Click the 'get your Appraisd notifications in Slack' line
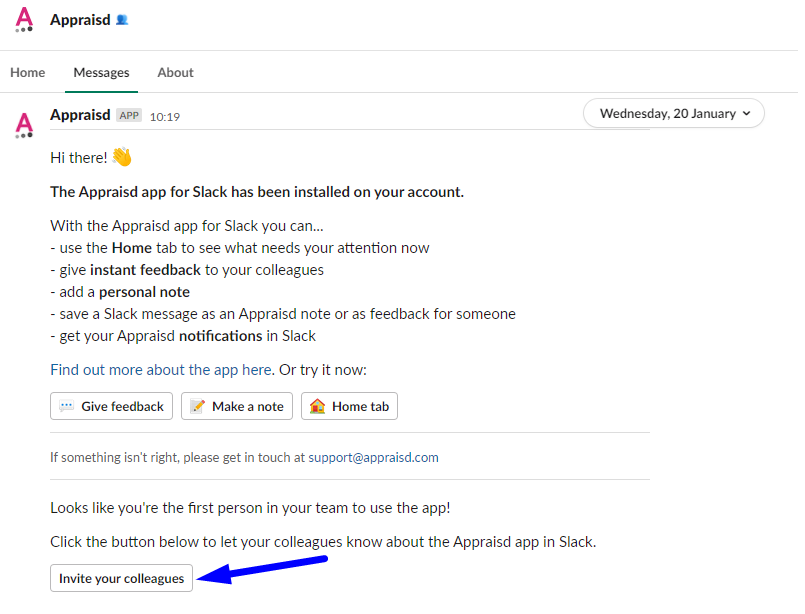 click(x=183, y=336)
